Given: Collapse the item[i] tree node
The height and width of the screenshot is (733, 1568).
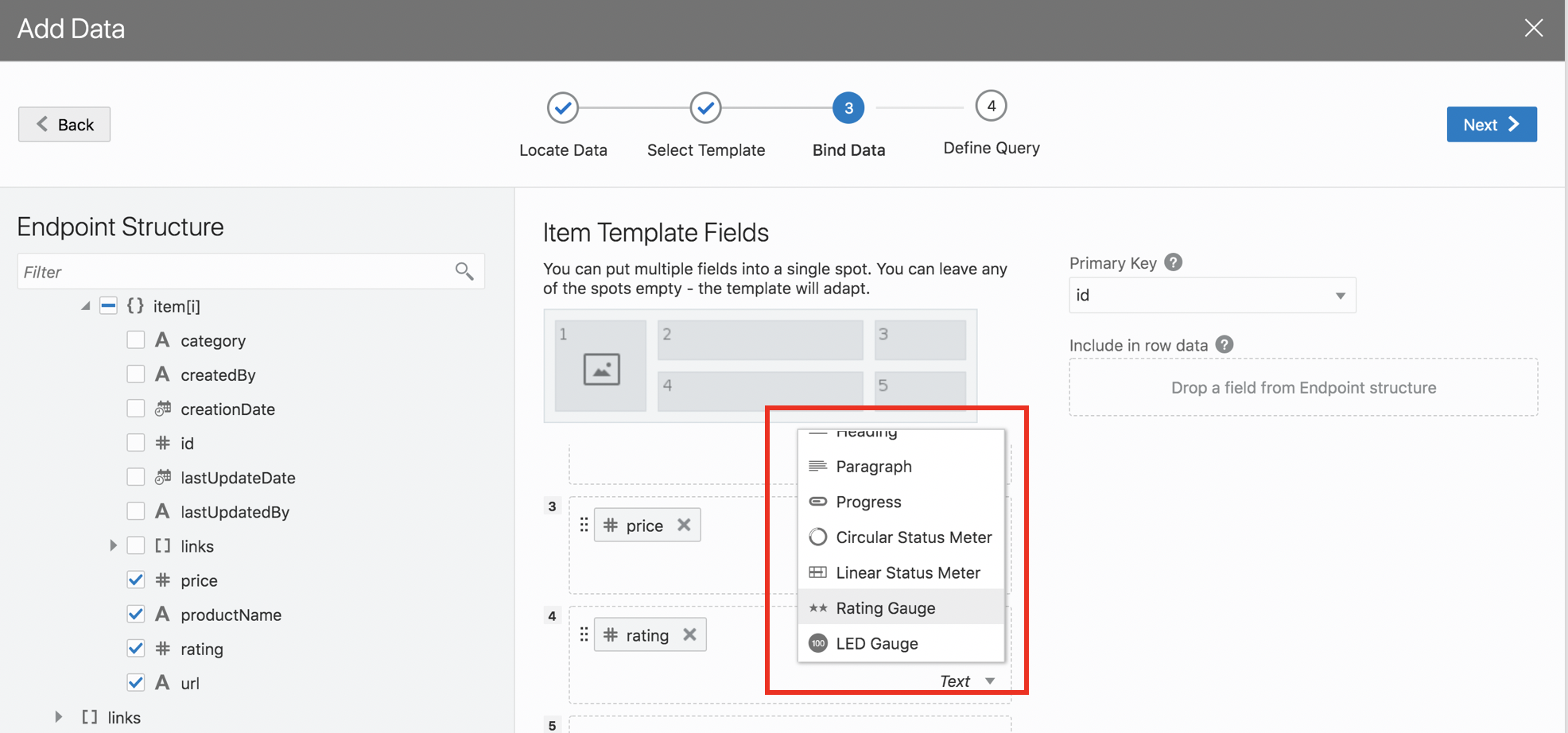Looking at the screenshot, I should [85, 306].
